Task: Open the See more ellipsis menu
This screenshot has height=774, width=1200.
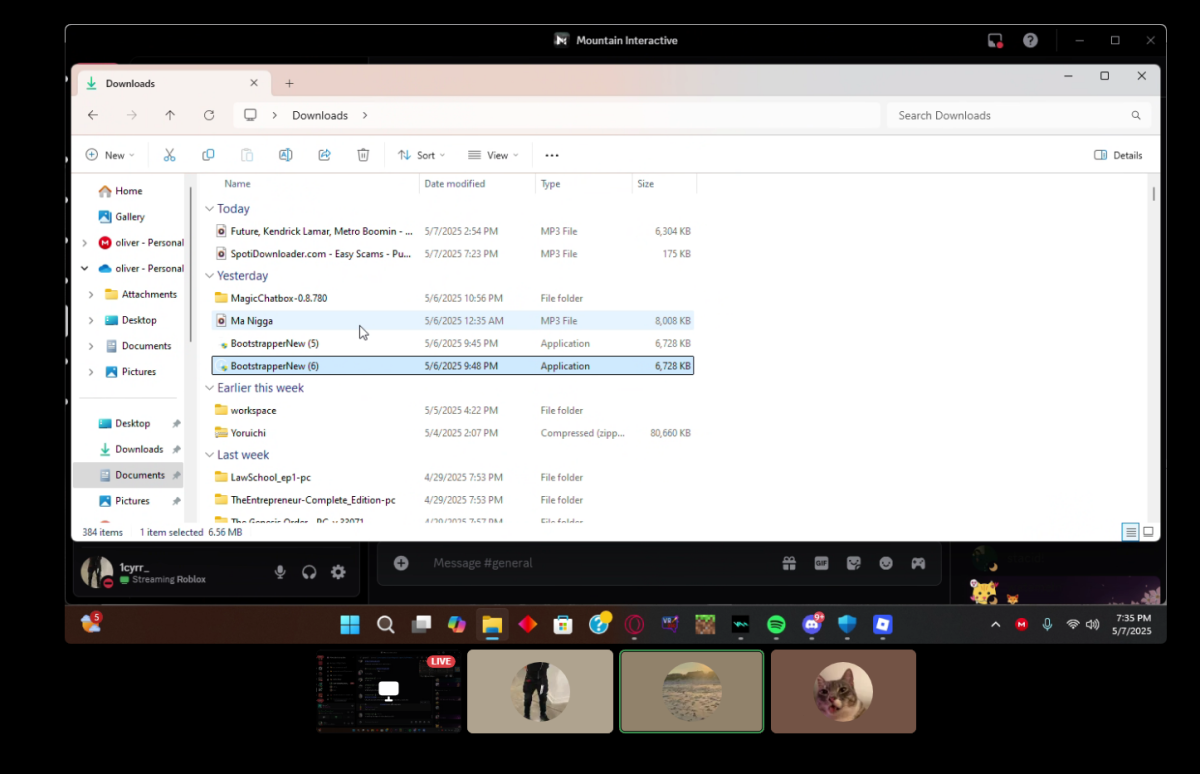Action: click(552, 155)
